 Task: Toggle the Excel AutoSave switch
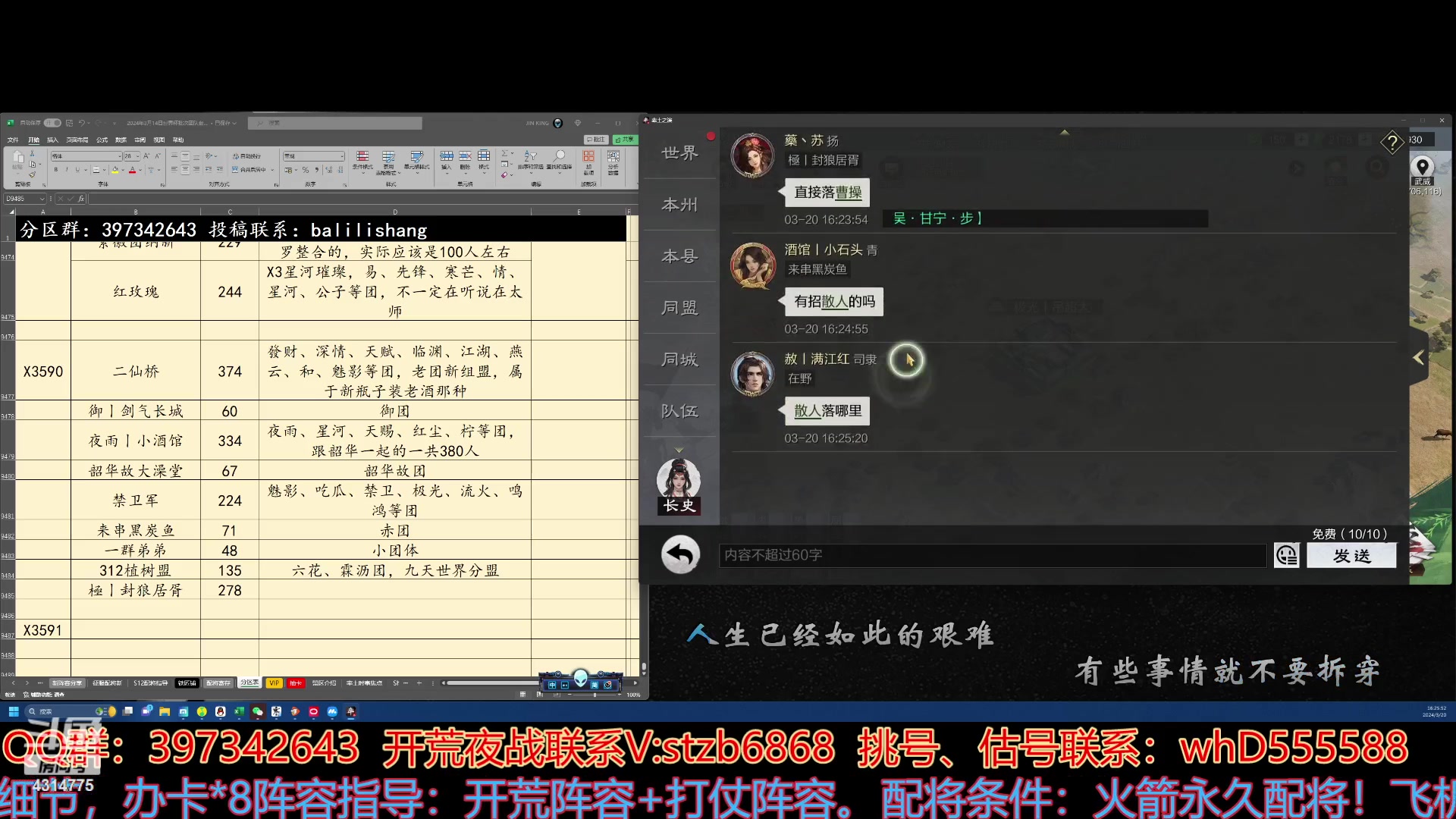(52, 123)
